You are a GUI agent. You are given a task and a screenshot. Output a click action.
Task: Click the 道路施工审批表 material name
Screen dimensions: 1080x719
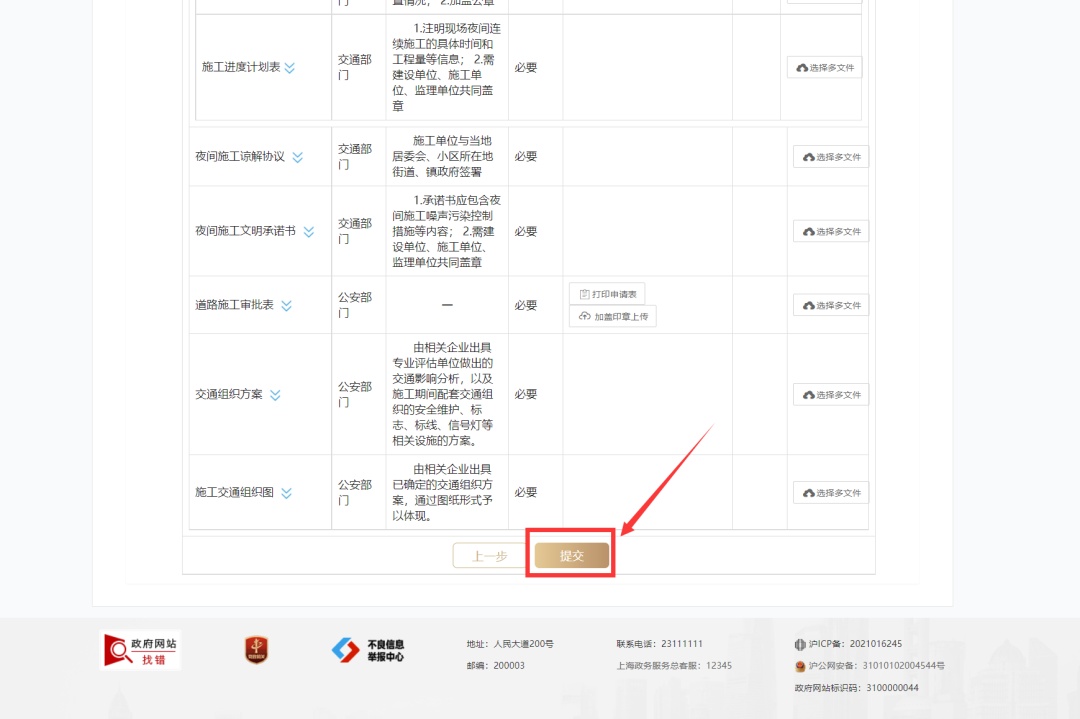pyautogui.click(x=234, y=304)
